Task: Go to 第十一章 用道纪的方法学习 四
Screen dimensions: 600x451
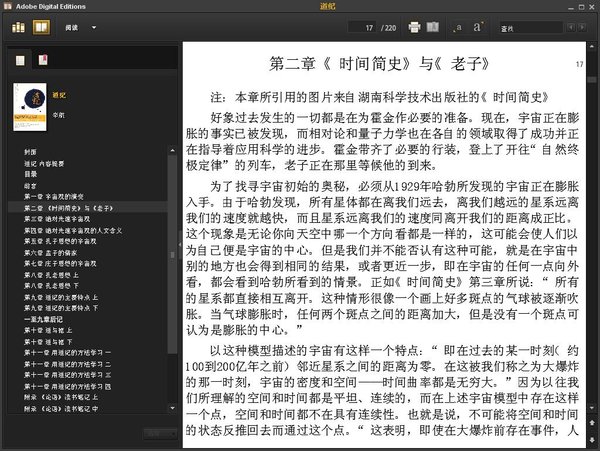Action: (x=67, y=386)
